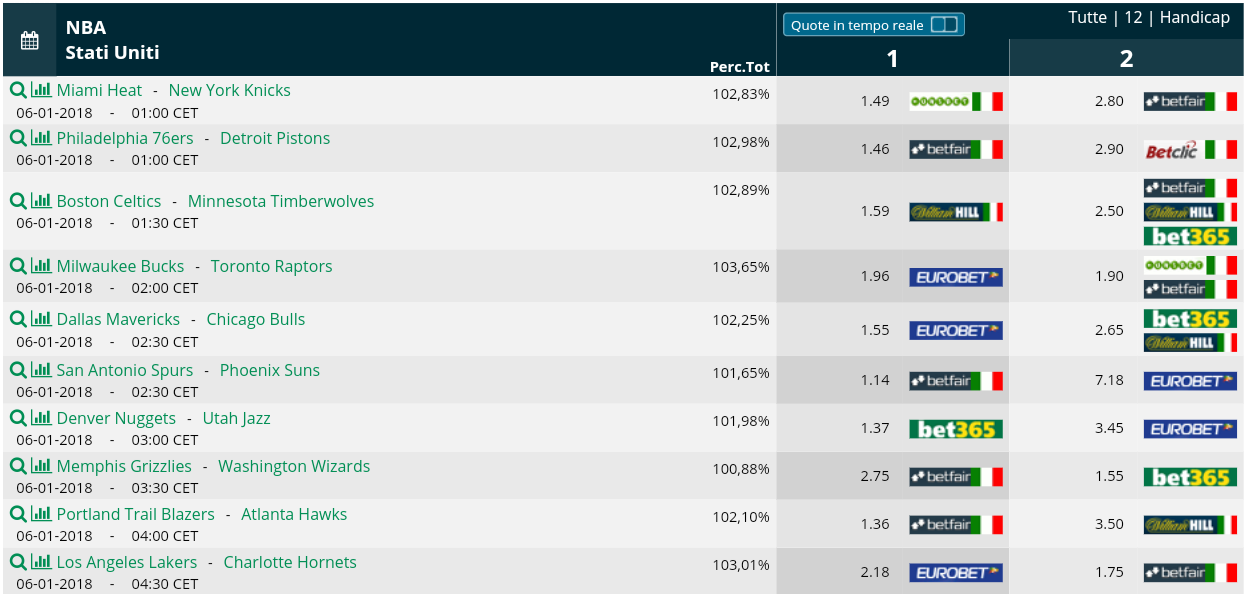Open the calendar icon in NBA header

click(x=29, y=40)
